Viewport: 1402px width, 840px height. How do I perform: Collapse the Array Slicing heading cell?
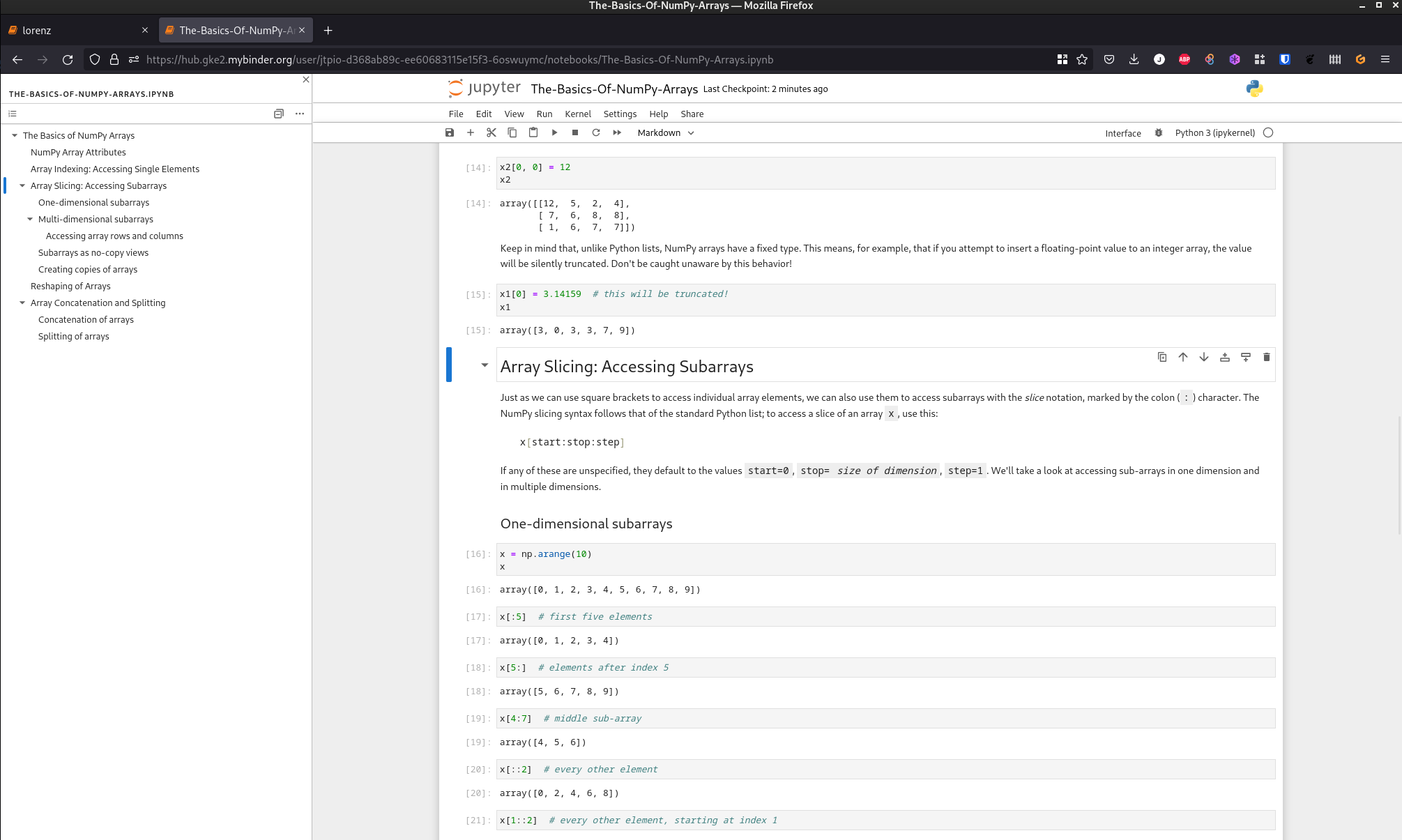[485, 365]
